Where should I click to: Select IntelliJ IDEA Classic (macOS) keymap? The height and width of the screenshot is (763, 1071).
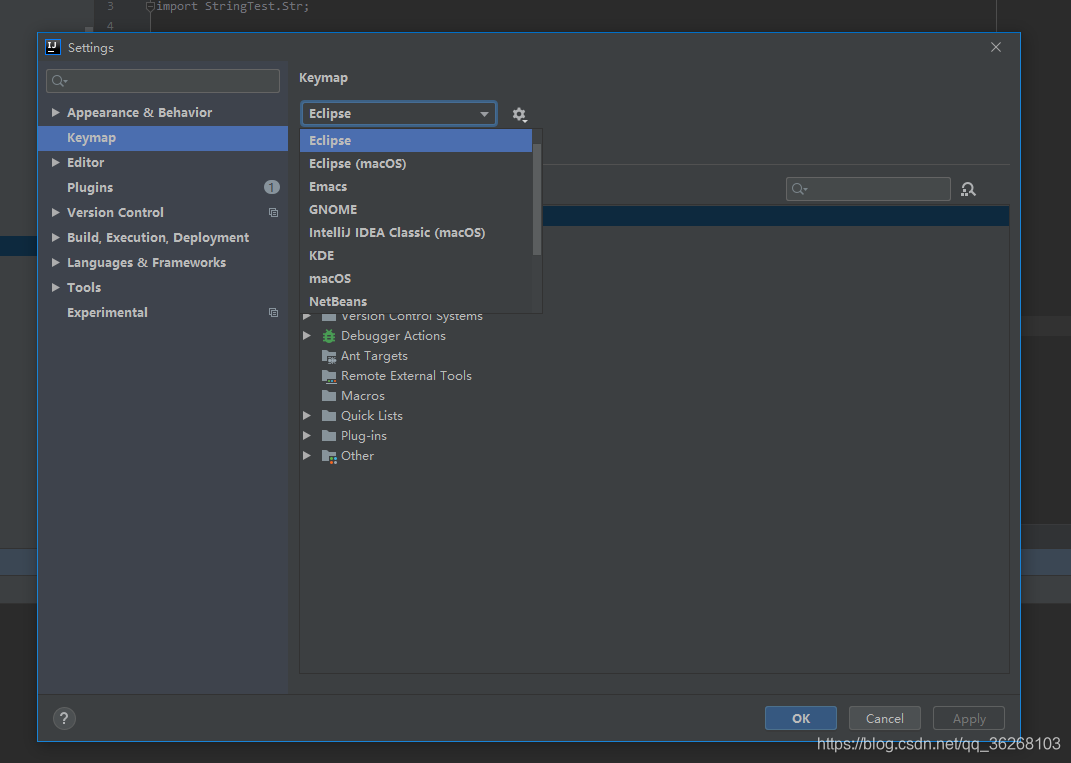[x=416, y=232]
